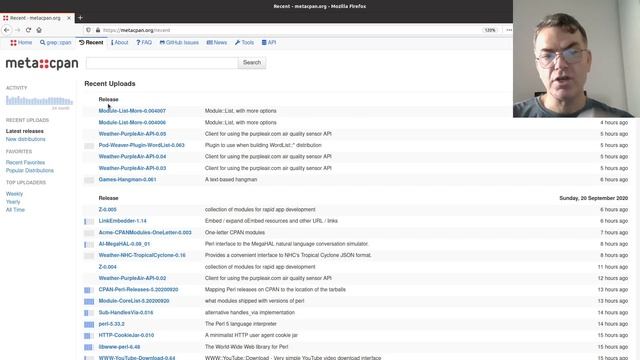Open grep::cpan in the nav bar
The image size is (640, 360).
click(x=56, y=42)
